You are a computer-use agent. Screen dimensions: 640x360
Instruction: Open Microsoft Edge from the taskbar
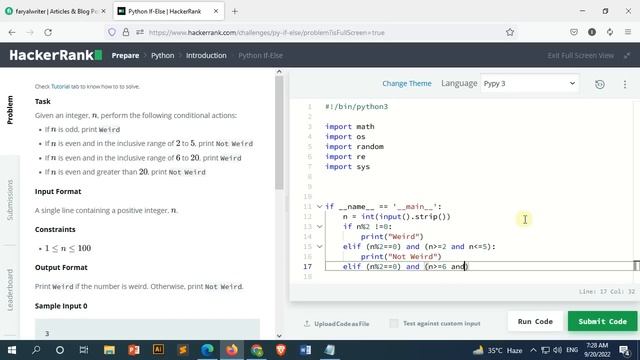point(207,350)
